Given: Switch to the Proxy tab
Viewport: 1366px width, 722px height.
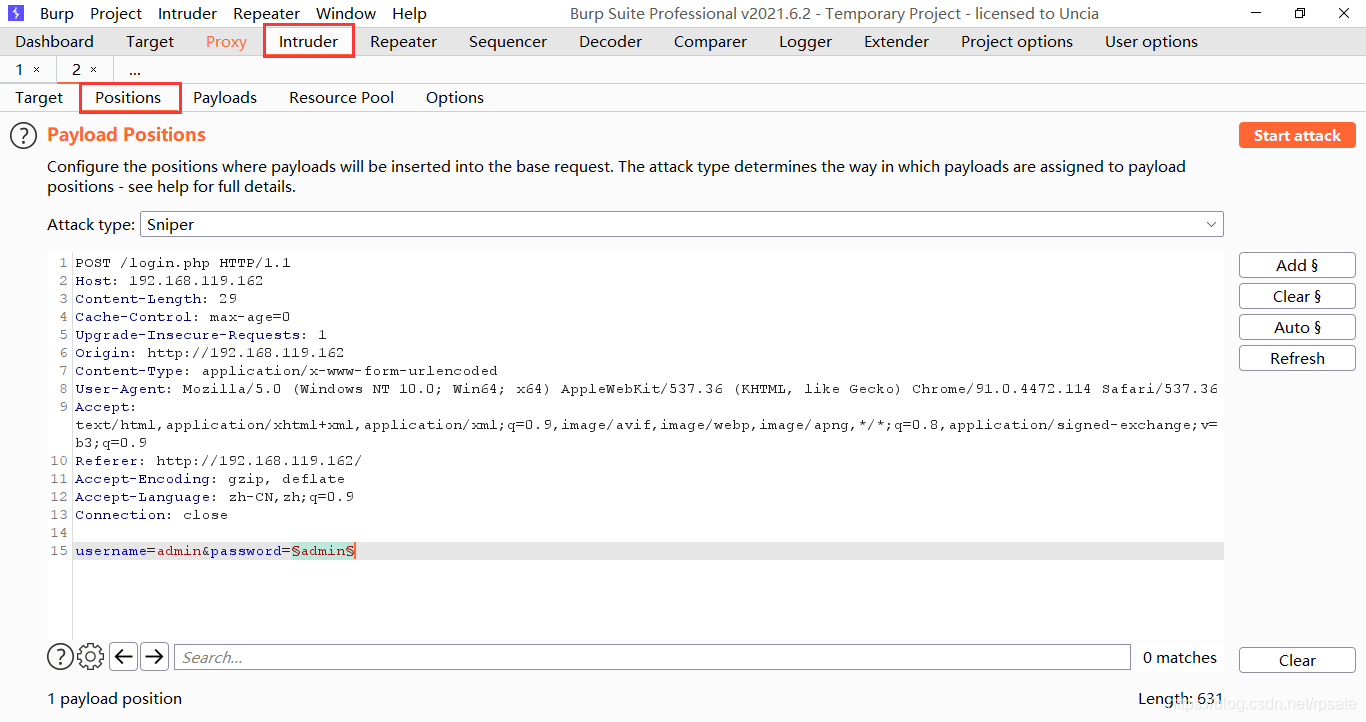Looking at the screenshot, I should tap(226, 42).
